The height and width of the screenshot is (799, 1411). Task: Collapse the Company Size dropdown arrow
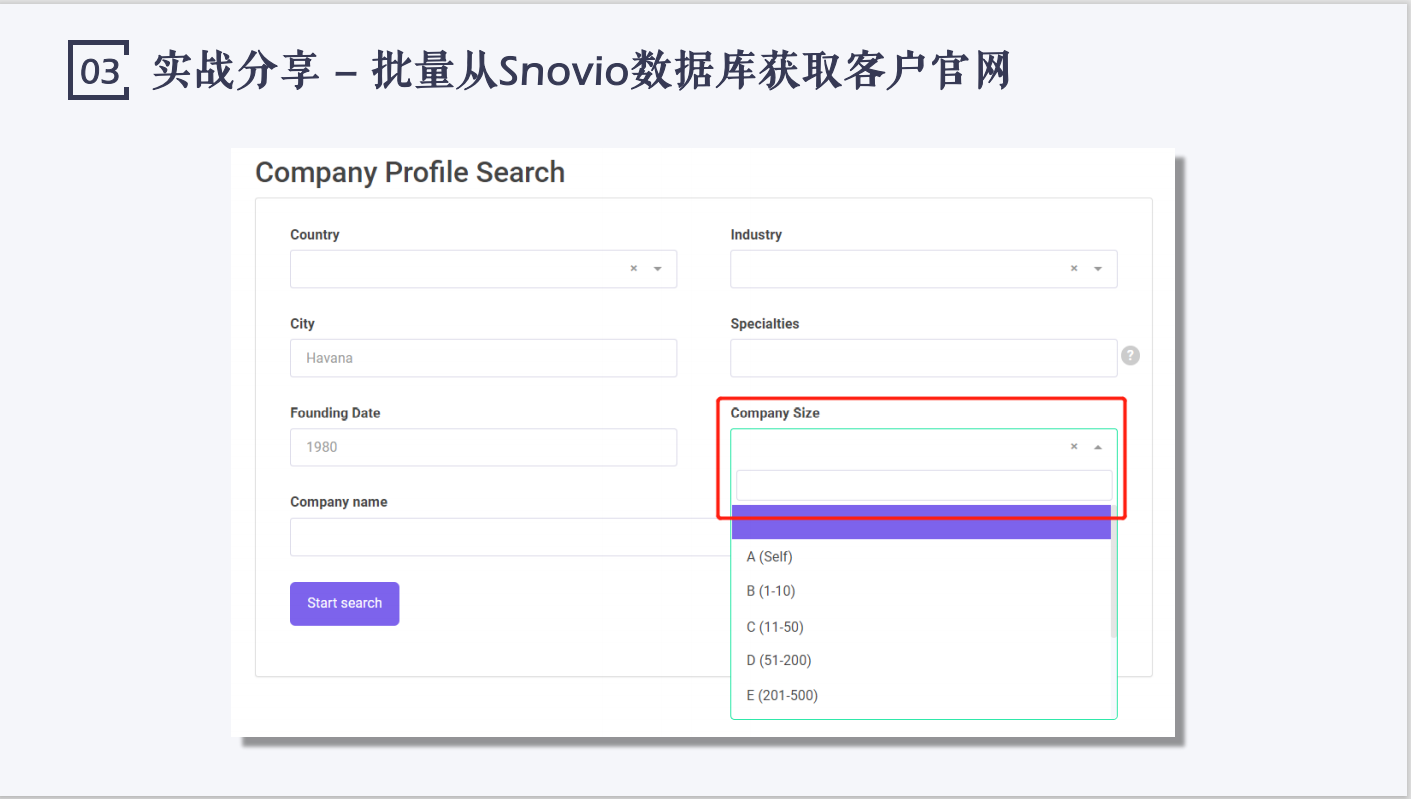point(1098,447)
